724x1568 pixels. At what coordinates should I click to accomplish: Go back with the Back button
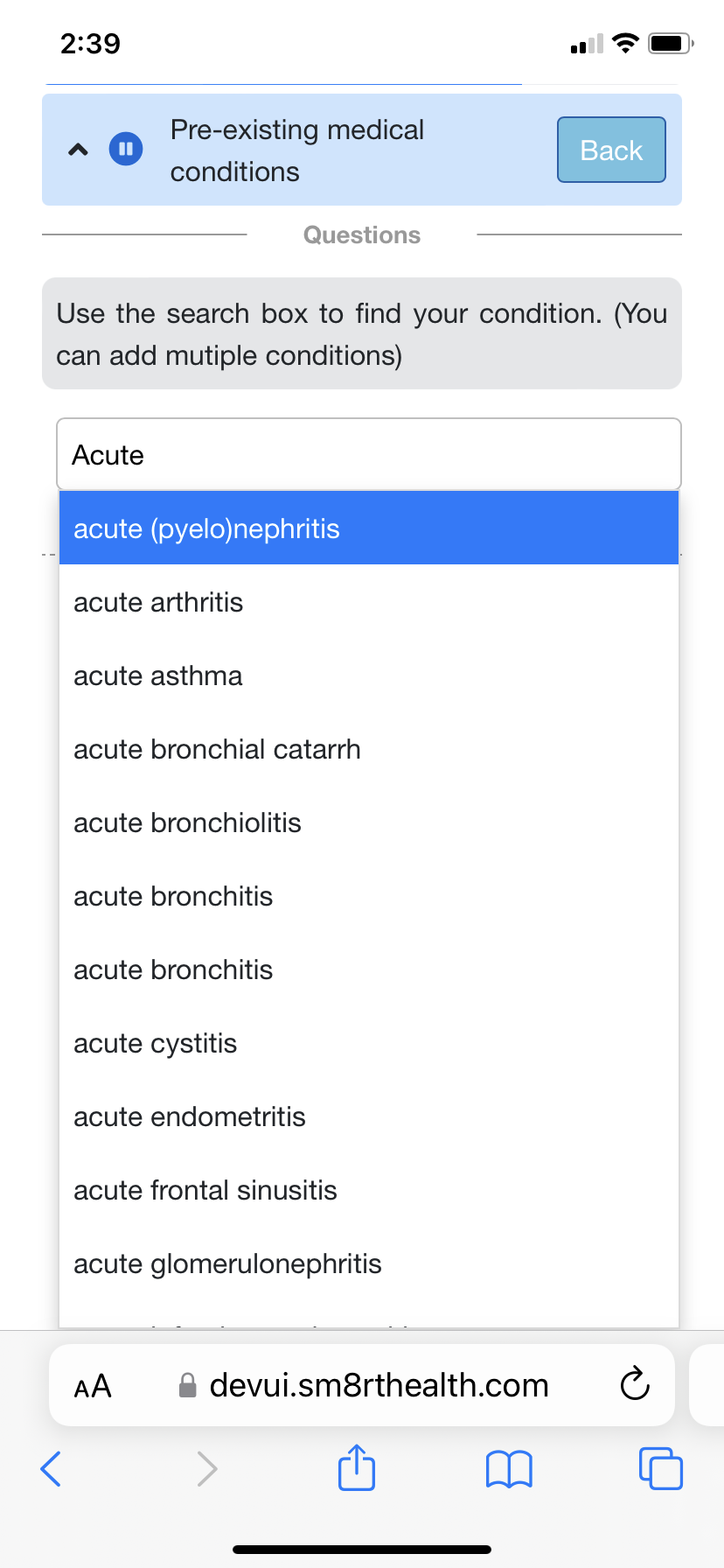611,150
